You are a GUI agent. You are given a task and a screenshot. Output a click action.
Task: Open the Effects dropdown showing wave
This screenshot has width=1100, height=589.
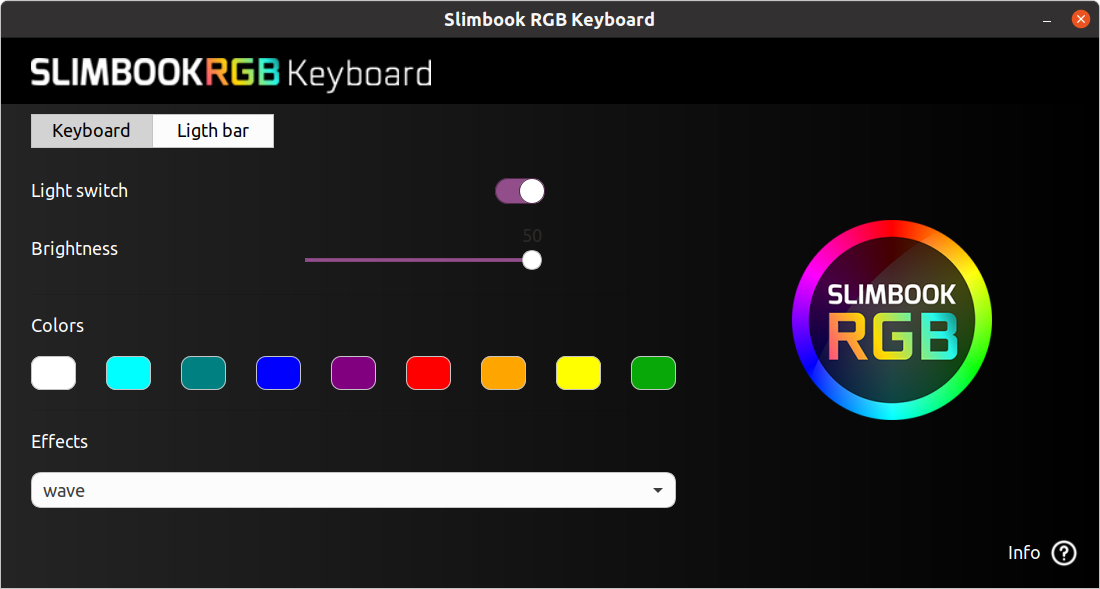[353, 490]
